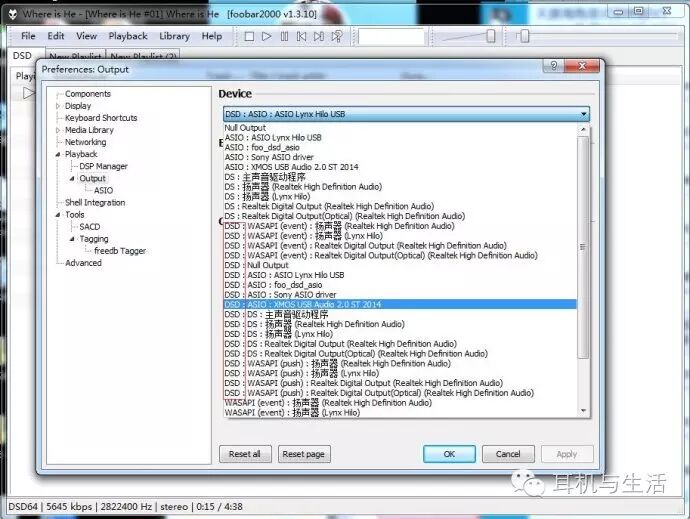Collapse the Tagging tree node

point(72,239)
